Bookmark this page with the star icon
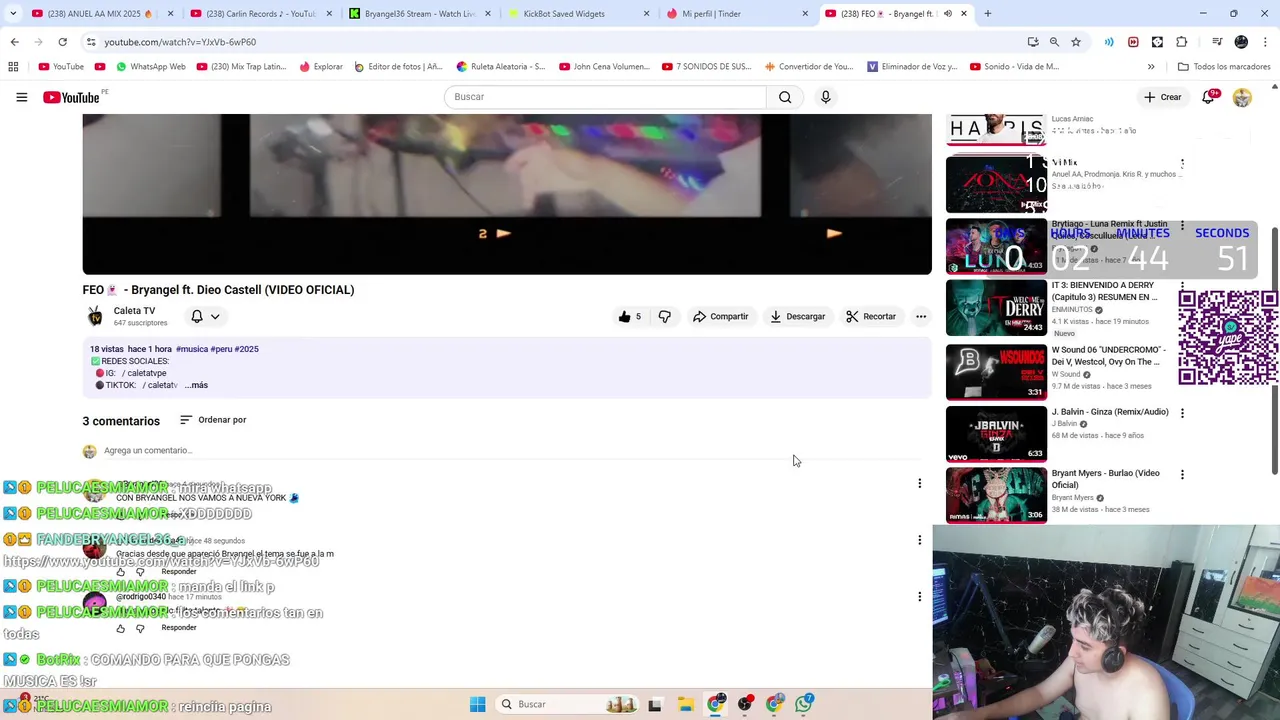1280x720 pixels. [1076, 42]
